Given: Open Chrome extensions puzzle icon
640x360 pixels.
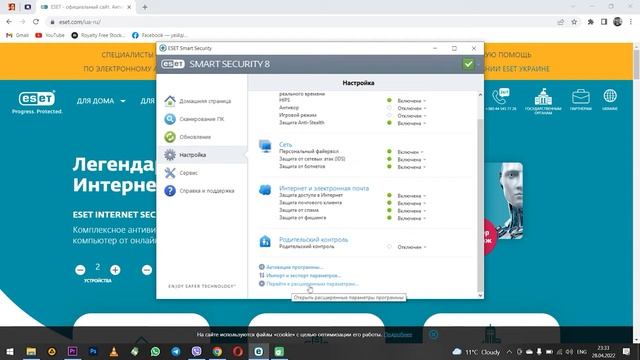Looking at the screenshot, I should [x=590, y=22].
